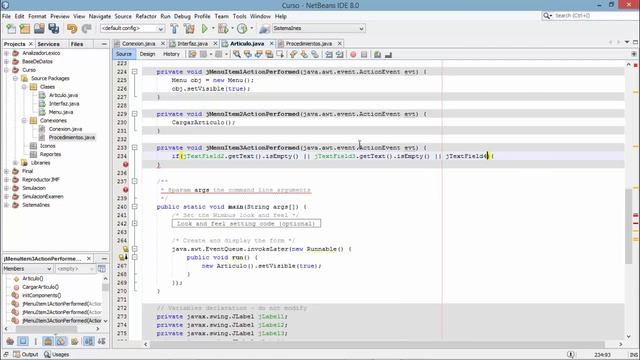Click the magnifier icon in the search box
This screenshot has width=640, height=360.
[547, 16]
